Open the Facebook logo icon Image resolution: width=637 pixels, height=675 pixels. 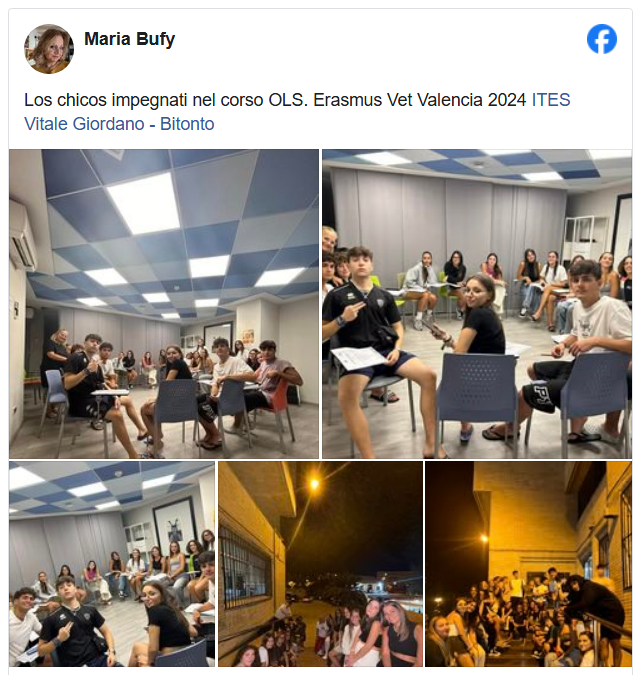[601, 39]
